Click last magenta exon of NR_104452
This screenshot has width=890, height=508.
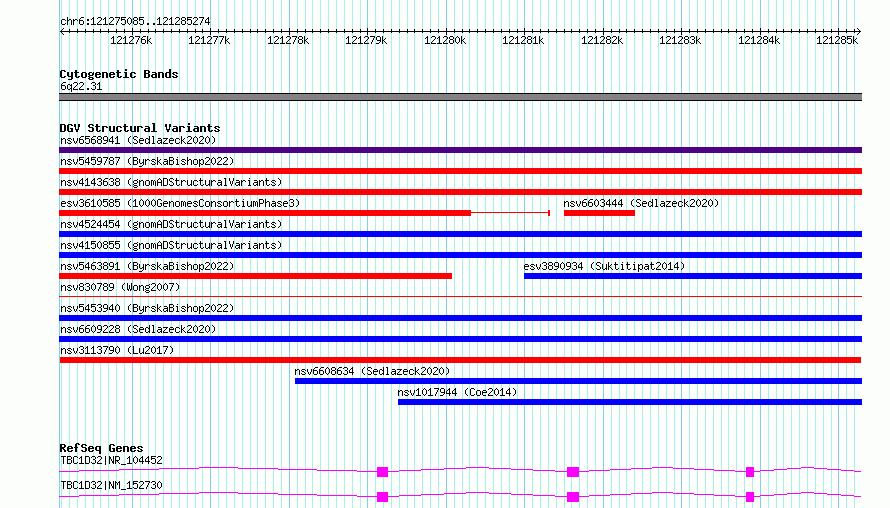(750, 472)
